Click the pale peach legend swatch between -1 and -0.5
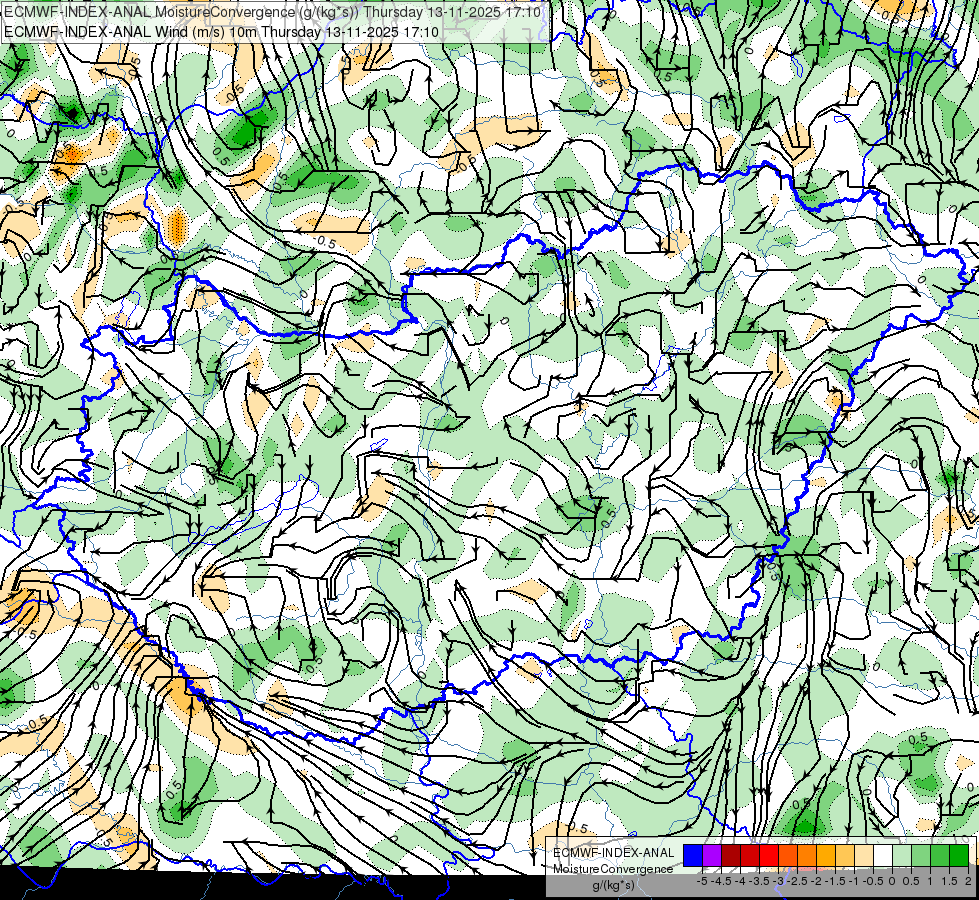 pos(864,855)
